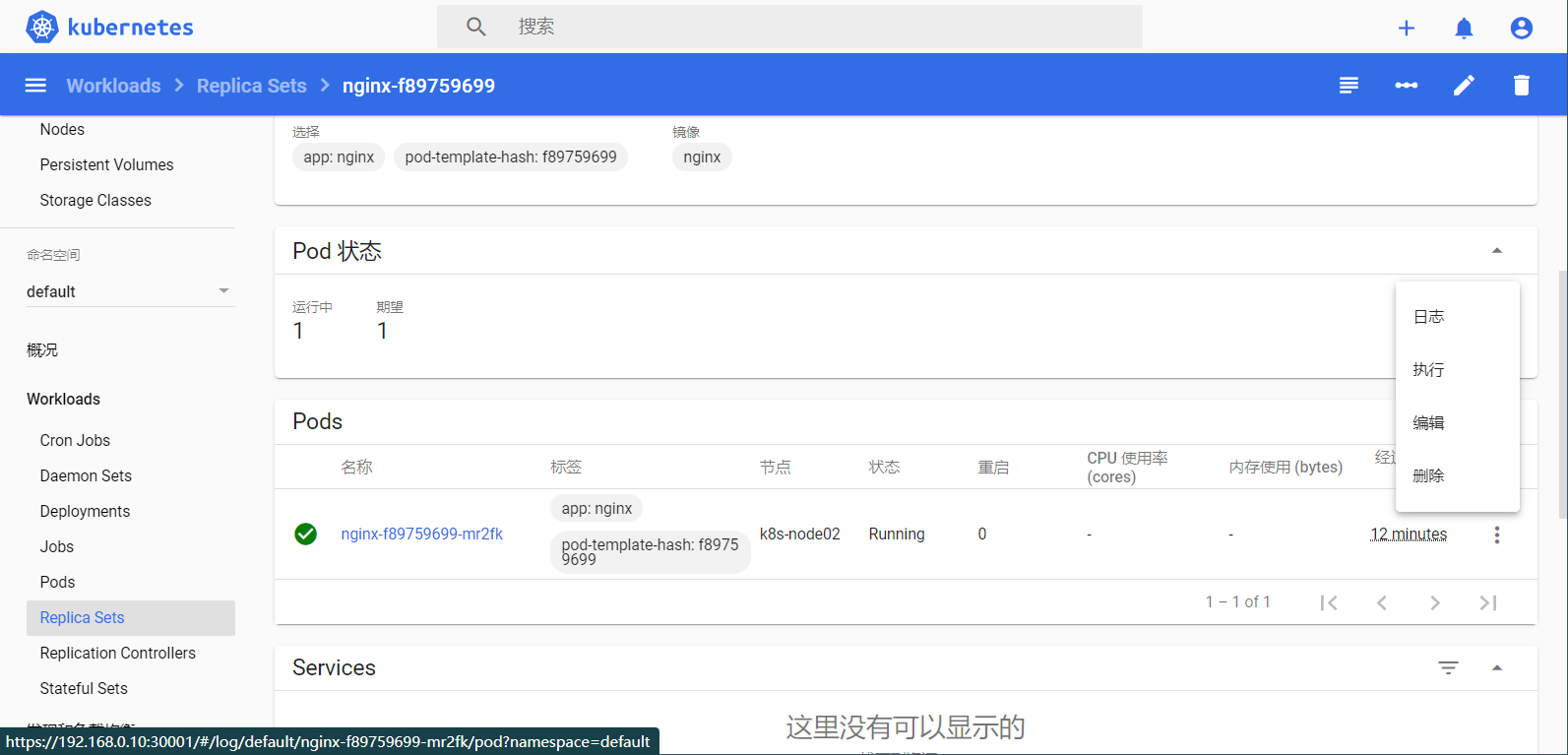
Task: Open Persistent Volumes in the sidebar
Action: (x=106, y=164)
